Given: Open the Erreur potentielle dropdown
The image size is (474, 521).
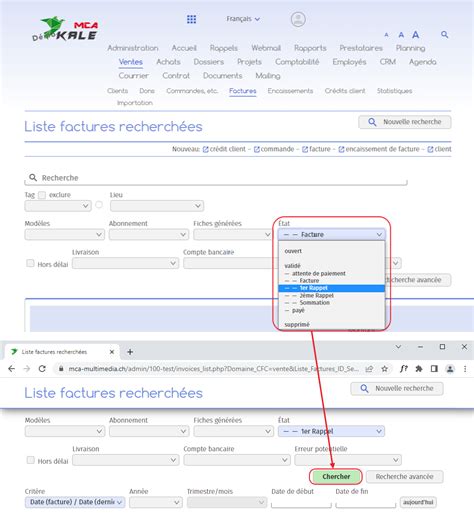Looking at the screenshot, I should click(348, 460).
